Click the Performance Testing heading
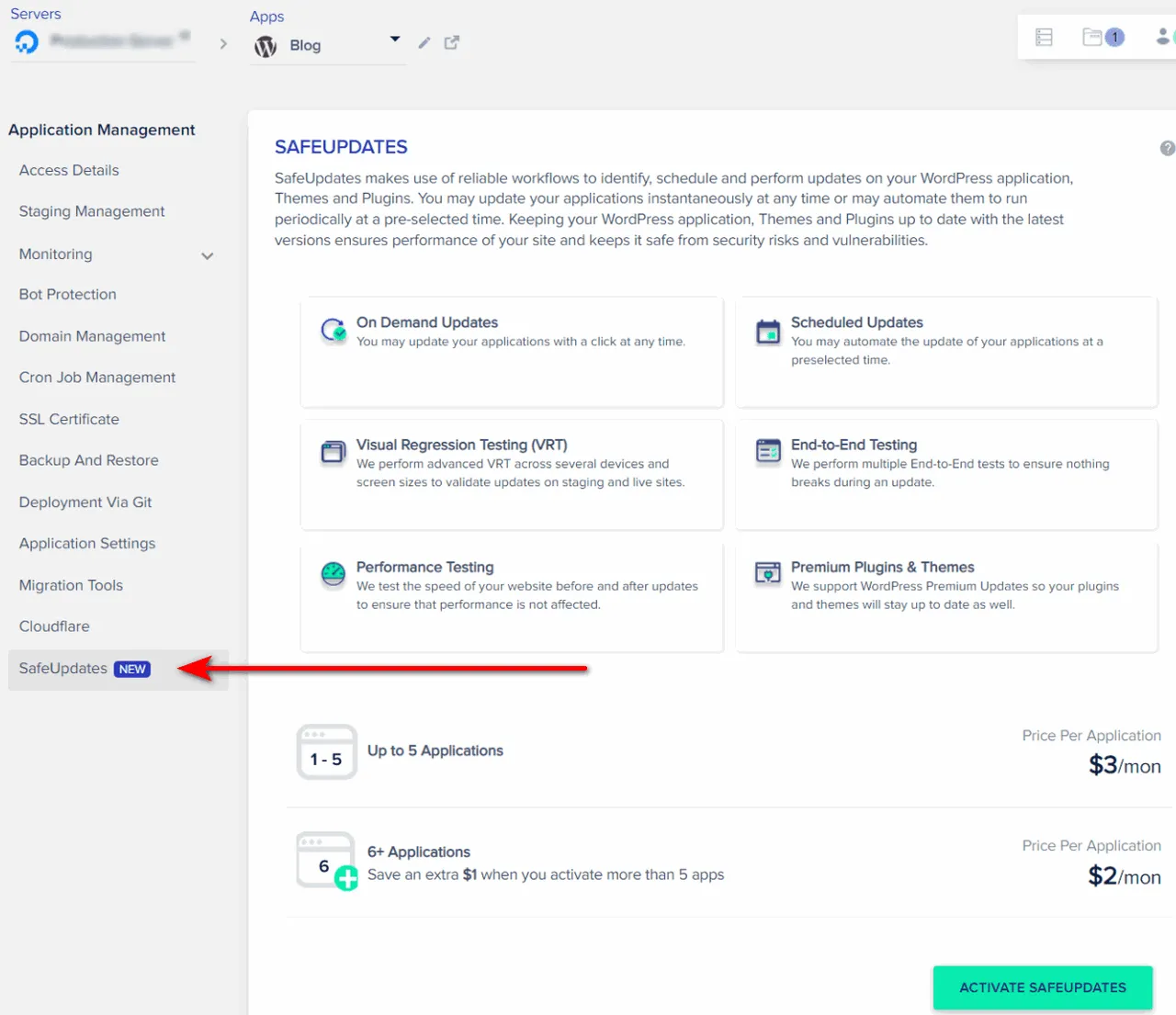Viewport: 1176px width, 1015px height. [425, 567]
